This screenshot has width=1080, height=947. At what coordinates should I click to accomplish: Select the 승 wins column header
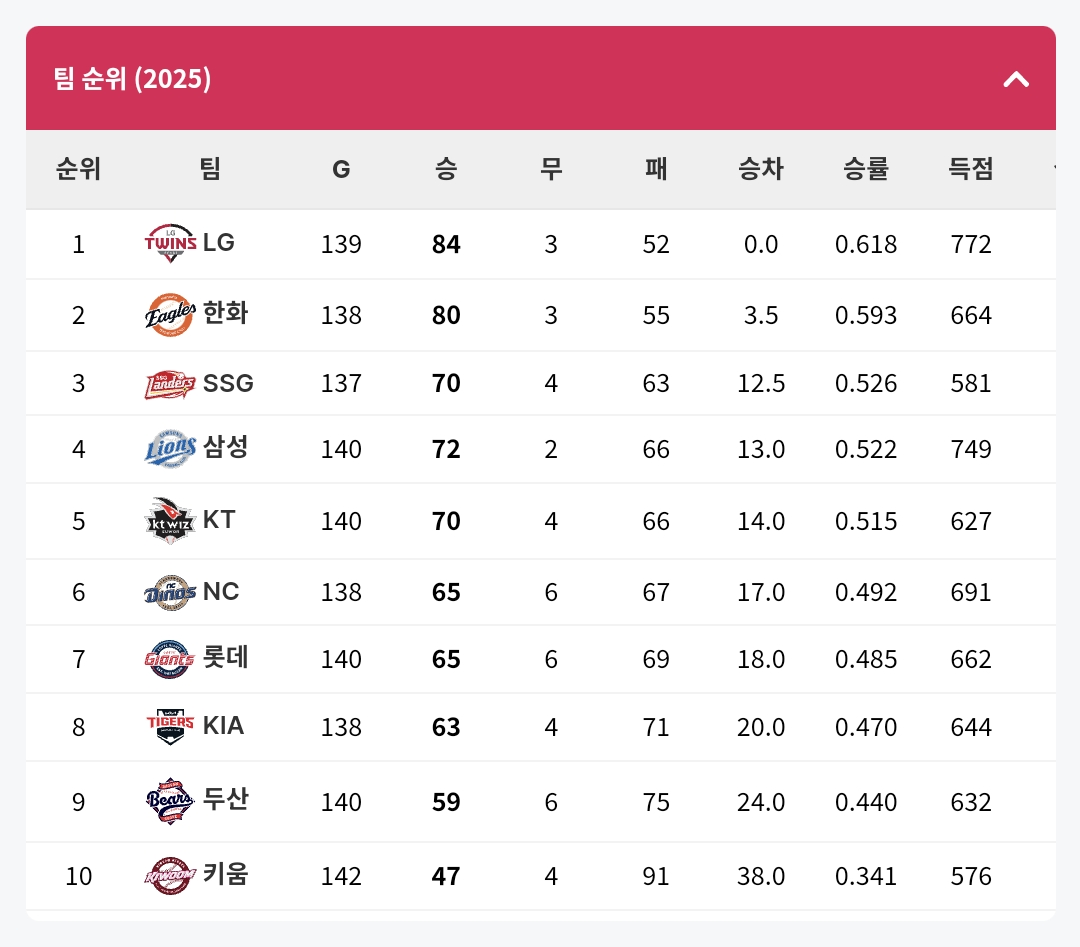point(446,169)
